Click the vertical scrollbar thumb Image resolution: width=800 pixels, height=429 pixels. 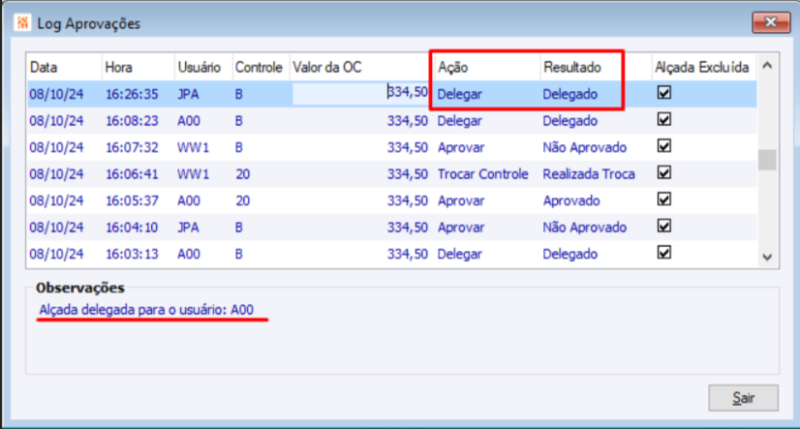coord(767,160)
